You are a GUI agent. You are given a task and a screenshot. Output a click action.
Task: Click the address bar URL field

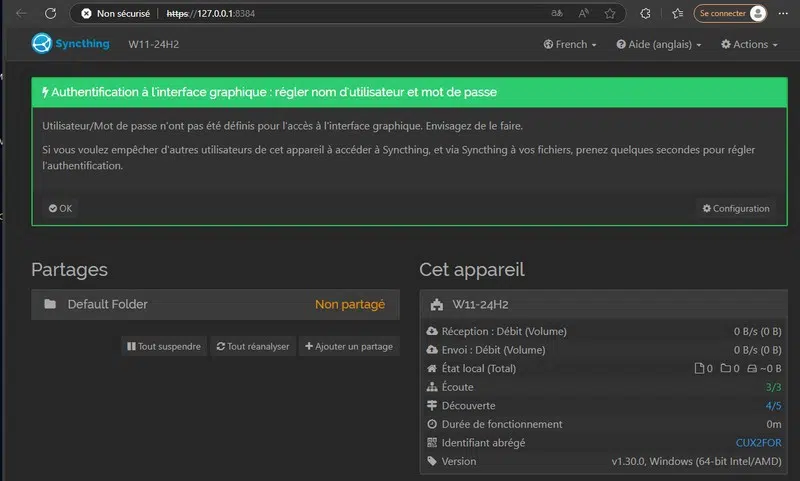[x=347, y=14]
